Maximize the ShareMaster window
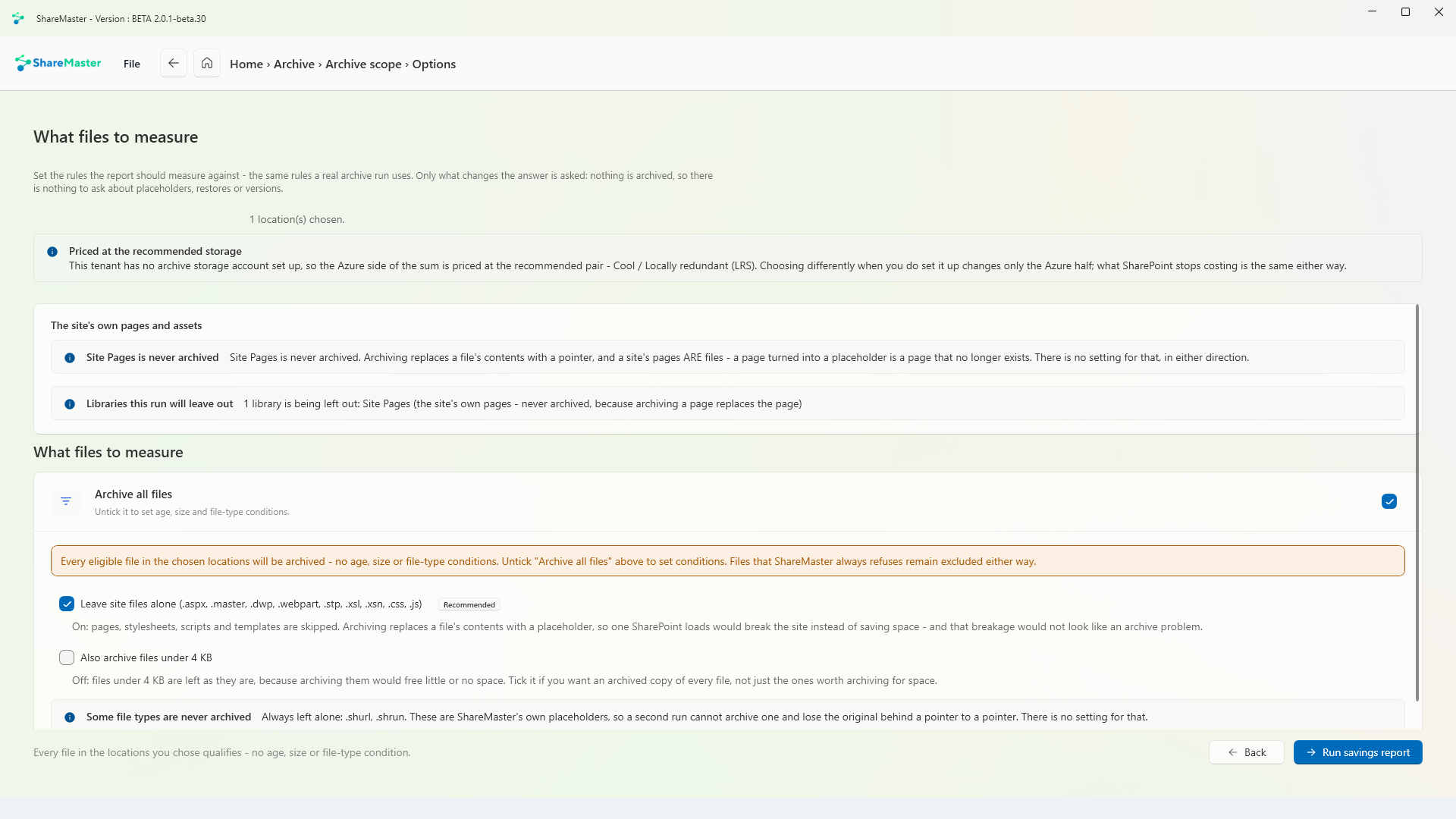Image resolution: width=1456 pixels, height=819 pixels. pos(1405,12)
